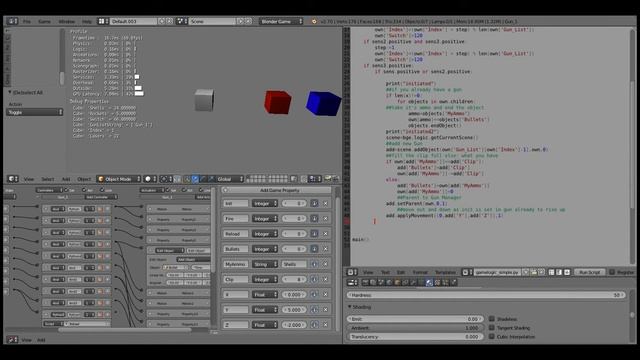Toggle syntax highlighting in text editor header

tap(567, 272)
